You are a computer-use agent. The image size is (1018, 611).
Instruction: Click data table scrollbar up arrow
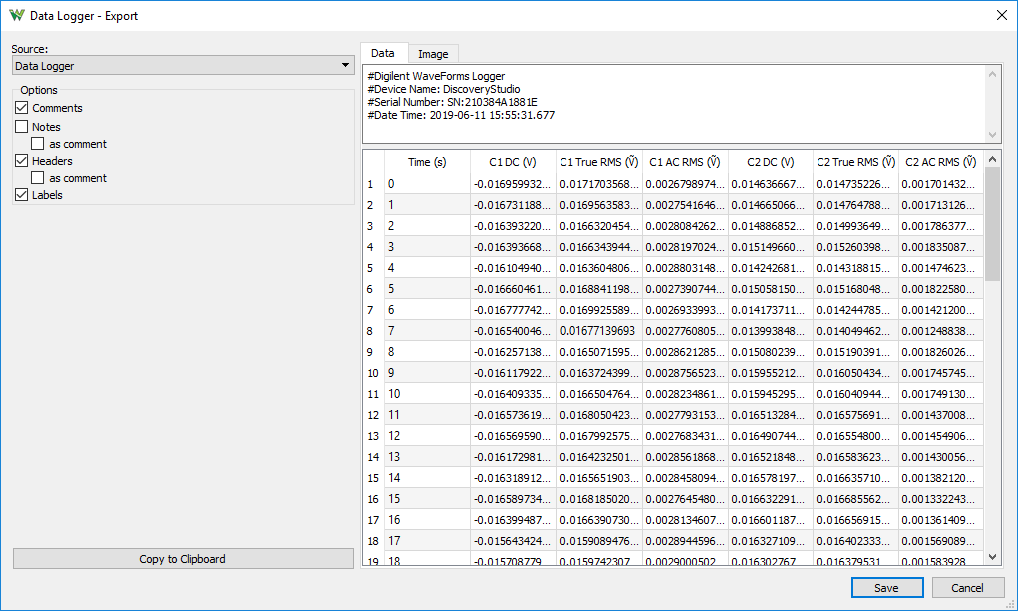coord(992,159)
